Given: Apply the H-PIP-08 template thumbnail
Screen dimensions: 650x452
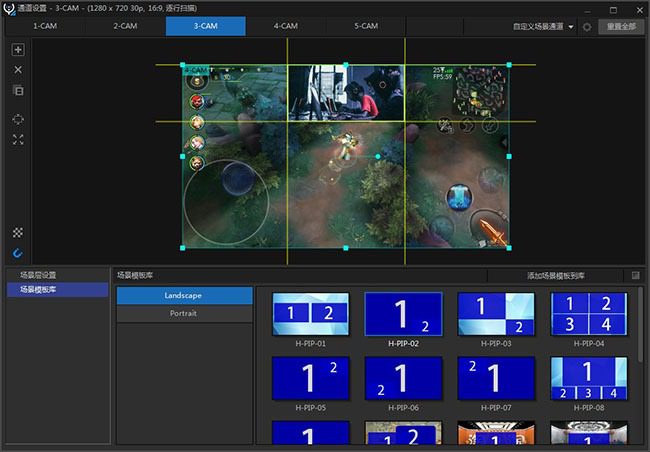Looking at the screenshot, I should click(x=589, y=378).
